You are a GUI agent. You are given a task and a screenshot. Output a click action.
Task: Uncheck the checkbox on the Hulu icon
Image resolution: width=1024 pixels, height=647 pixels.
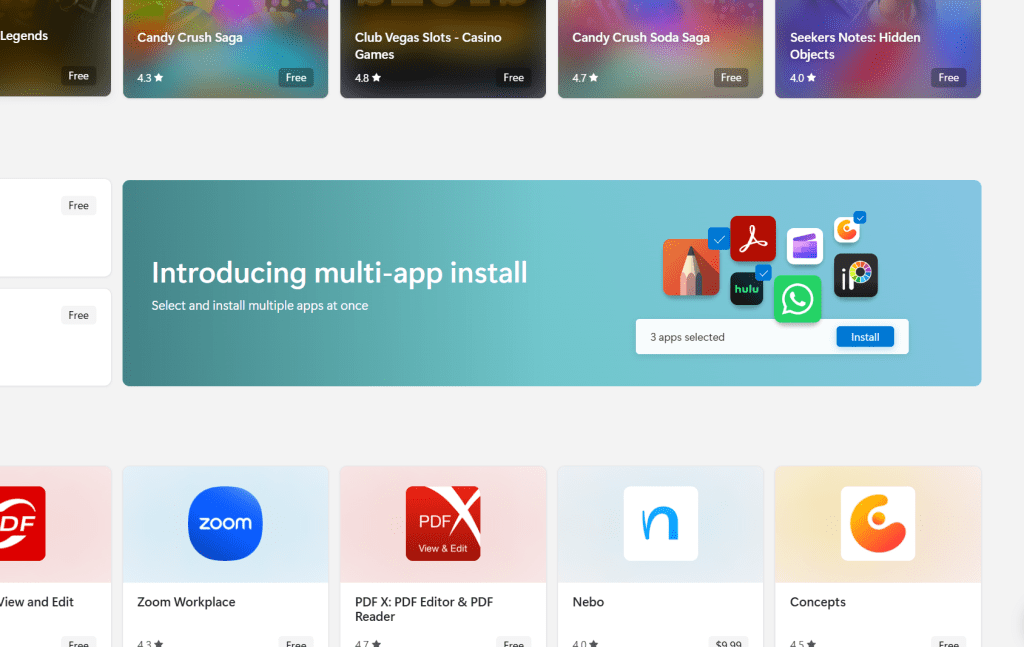pos(763,272)
